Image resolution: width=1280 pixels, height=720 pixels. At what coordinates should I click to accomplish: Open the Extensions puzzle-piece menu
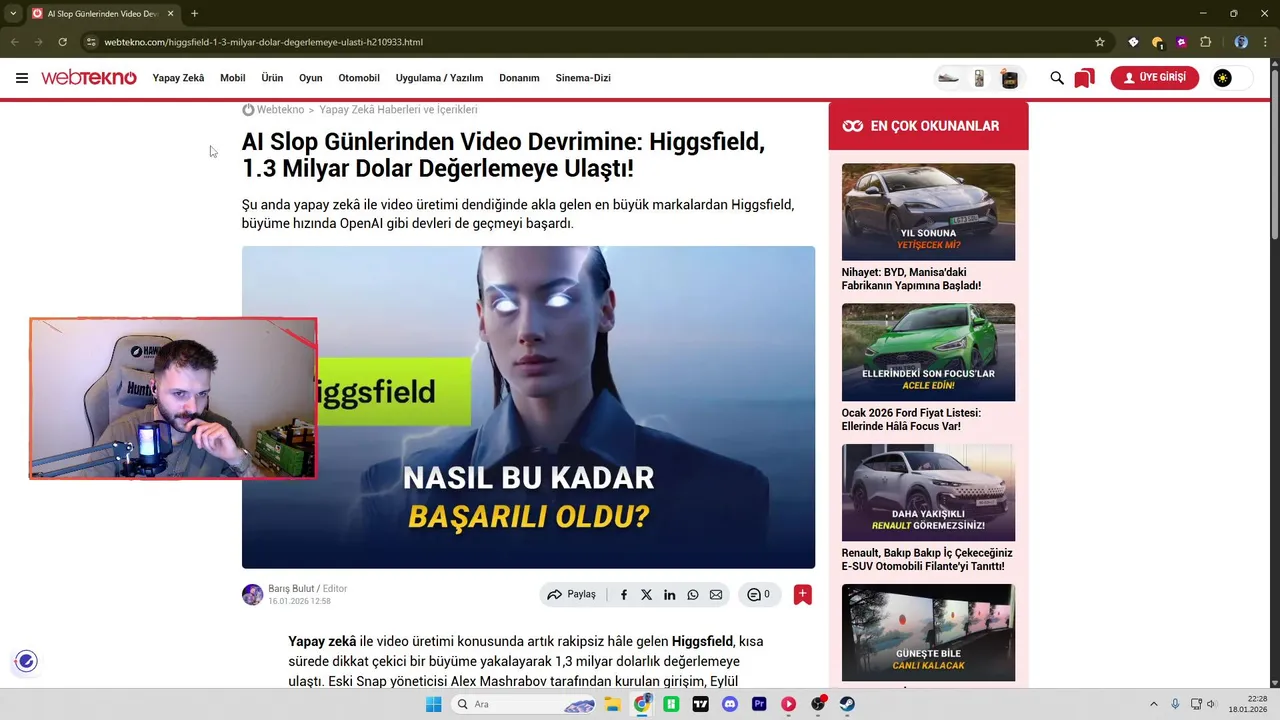[x=1205, y=42]
